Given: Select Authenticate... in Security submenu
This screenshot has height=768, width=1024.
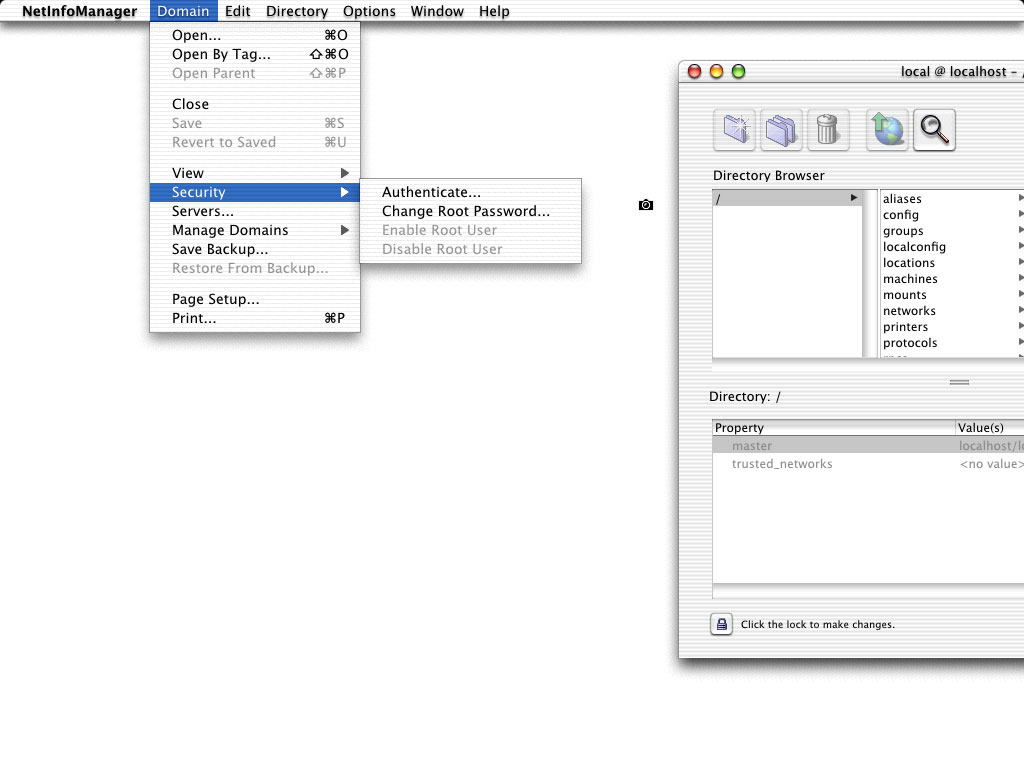Looking at the screenshot, I should point(470,192).
